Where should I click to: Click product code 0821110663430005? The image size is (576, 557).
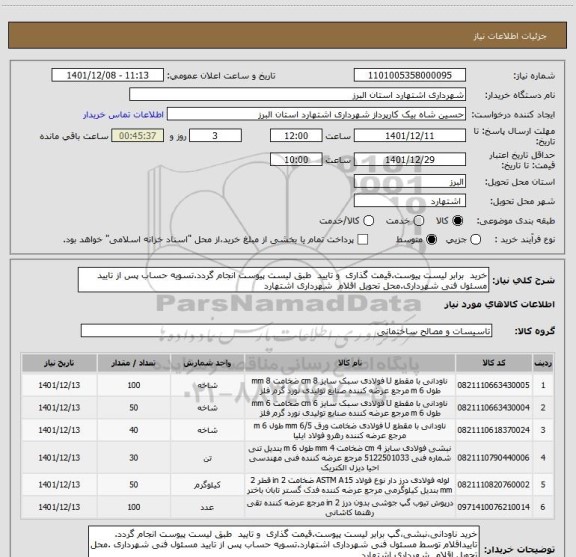493,385
